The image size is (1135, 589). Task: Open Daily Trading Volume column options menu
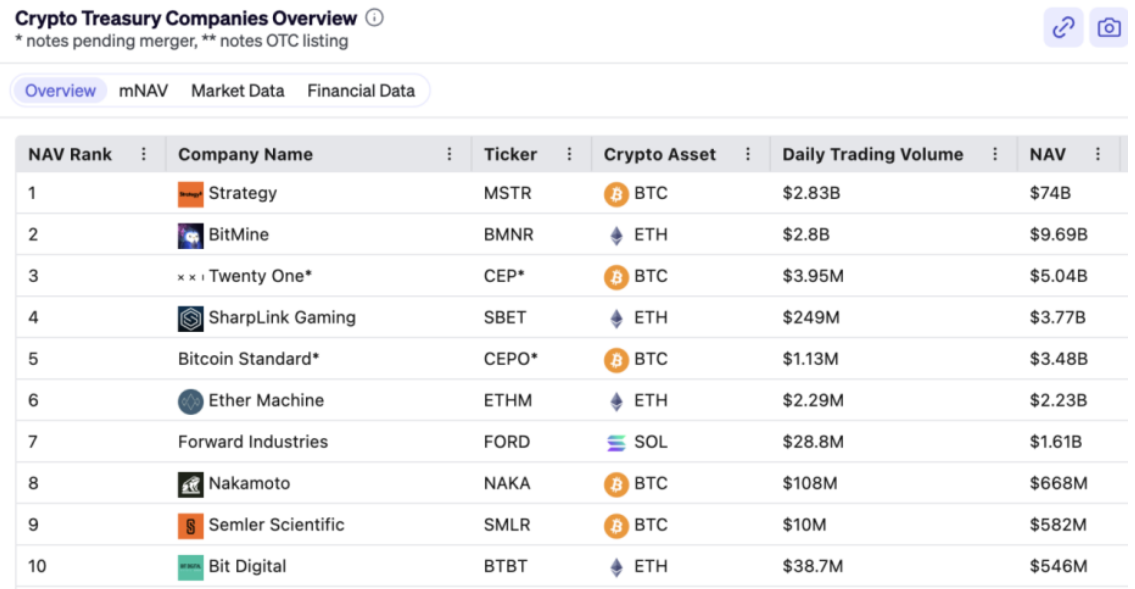(x=995, y=154)
